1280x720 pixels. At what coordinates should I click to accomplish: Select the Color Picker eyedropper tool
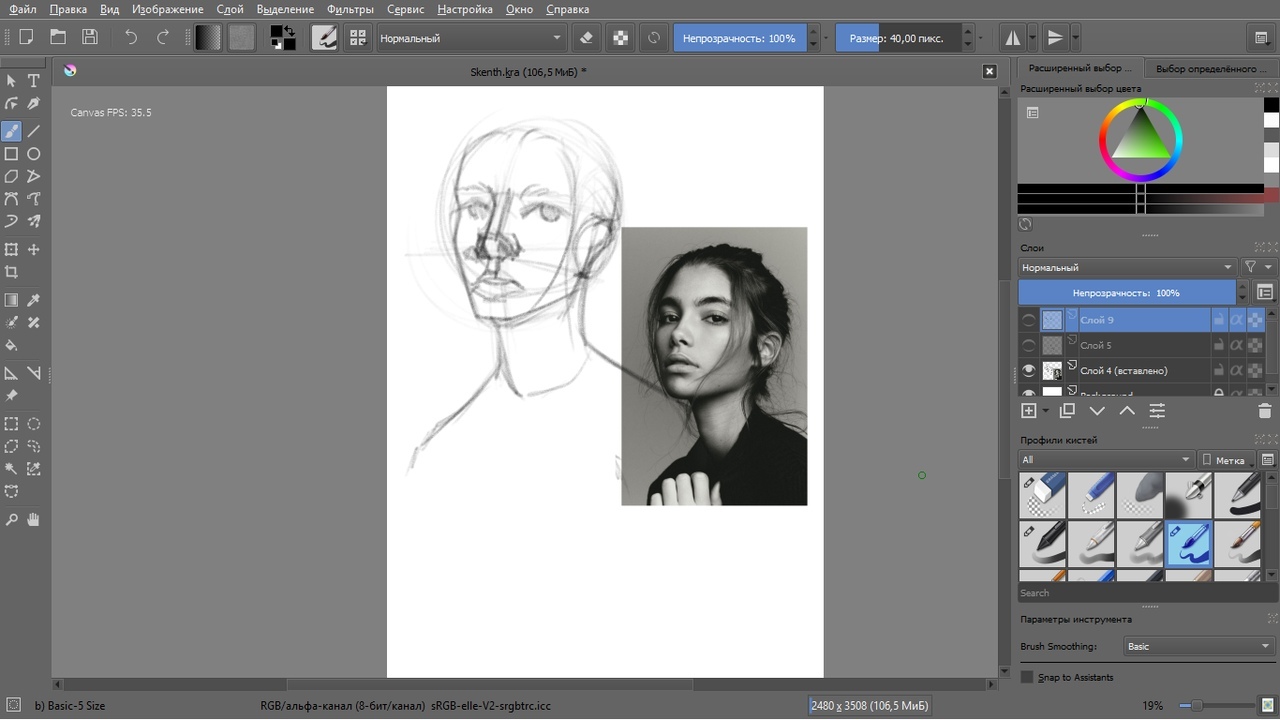(x=34, y=300)
